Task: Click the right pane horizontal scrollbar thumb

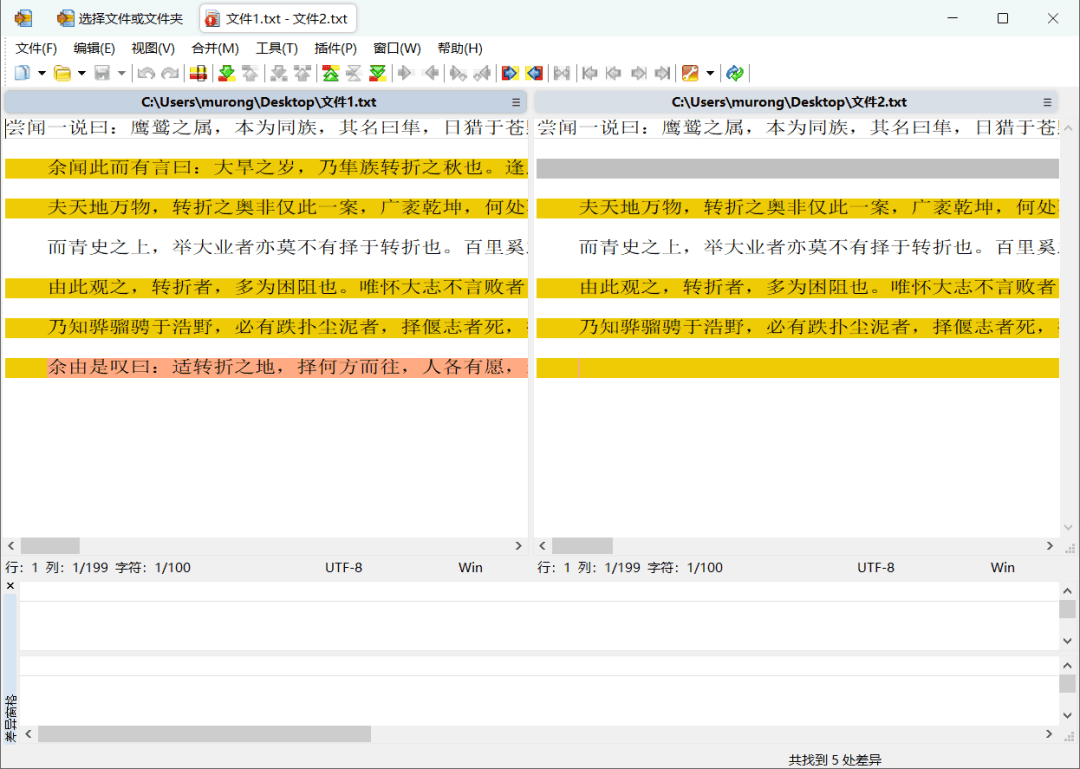Action: click(582, 546)
